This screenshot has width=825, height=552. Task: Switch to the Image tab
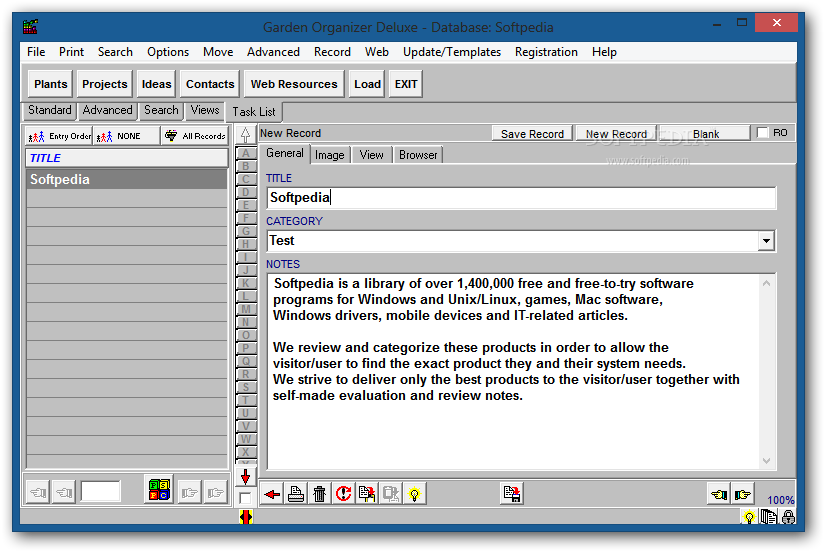(329, 155)
